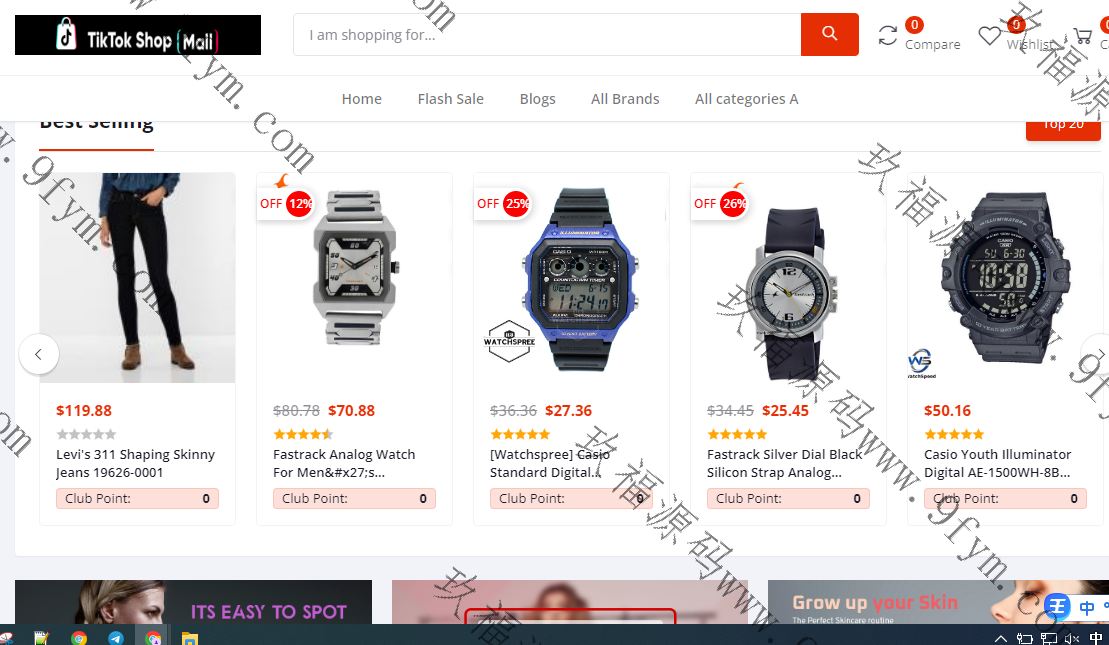Go to the All Brands page
Image resolution: width=1109 pixels, height=645 pixels.
point(625,99)
